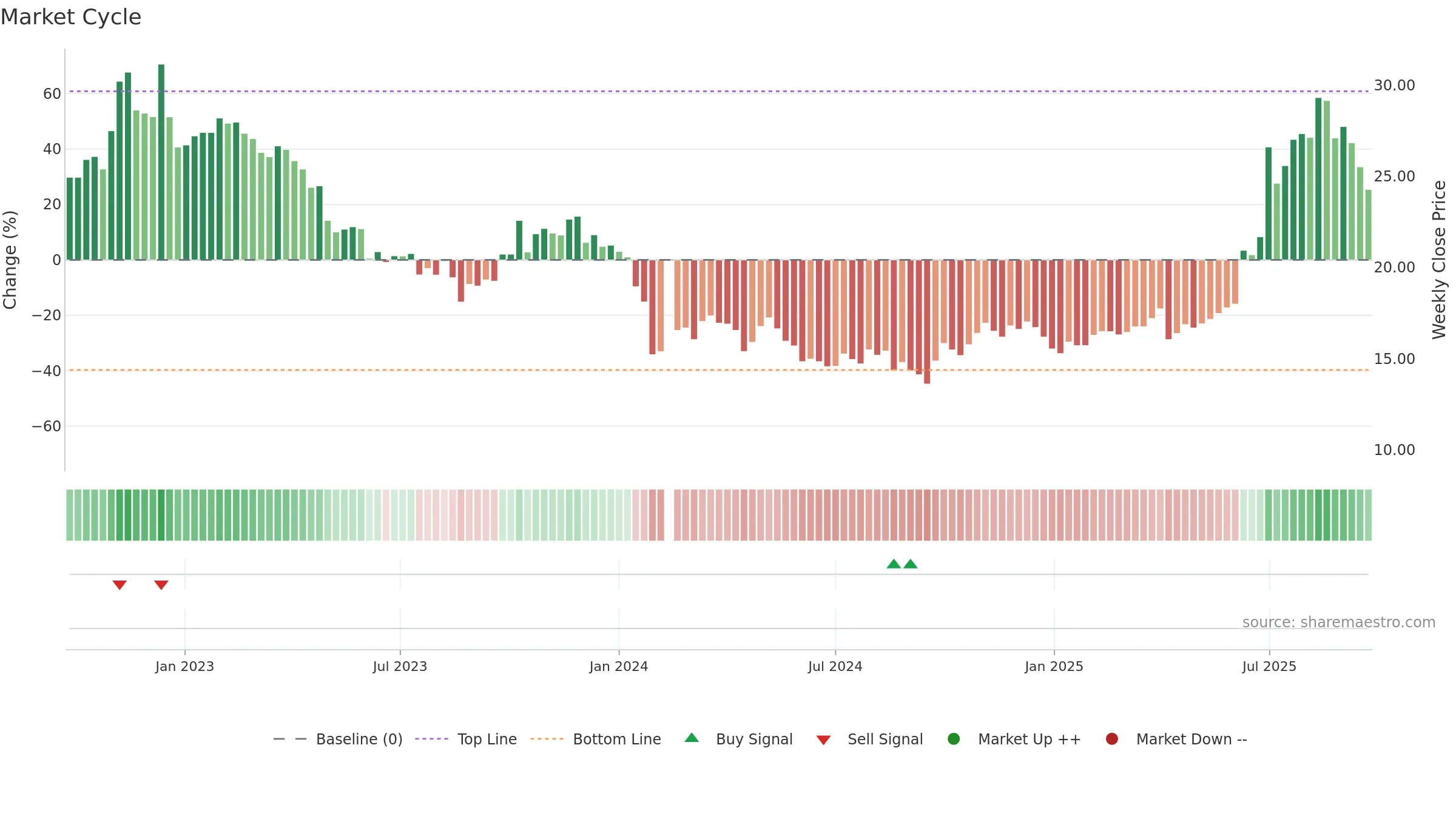
Task: Click the purple dotted Top Line
Action: point(719,92)
